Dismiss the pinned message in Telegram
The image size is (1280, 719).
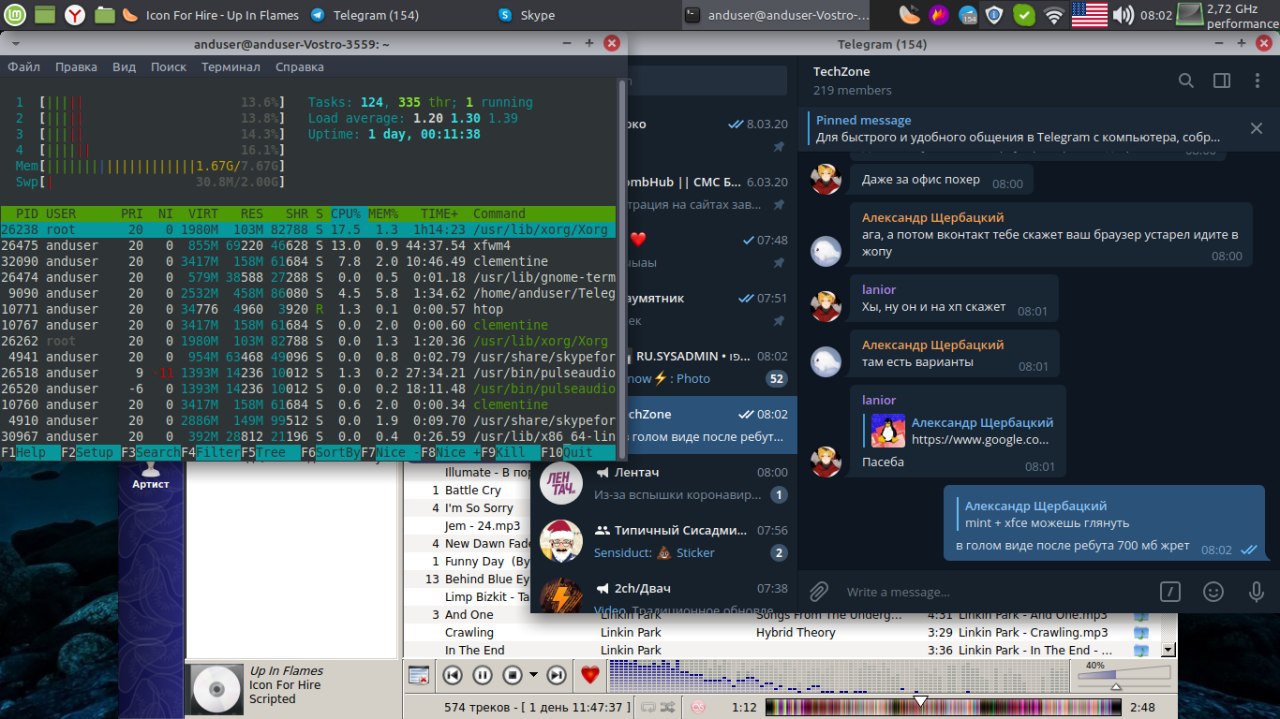pyautogui.click(x=1257, y=128)
